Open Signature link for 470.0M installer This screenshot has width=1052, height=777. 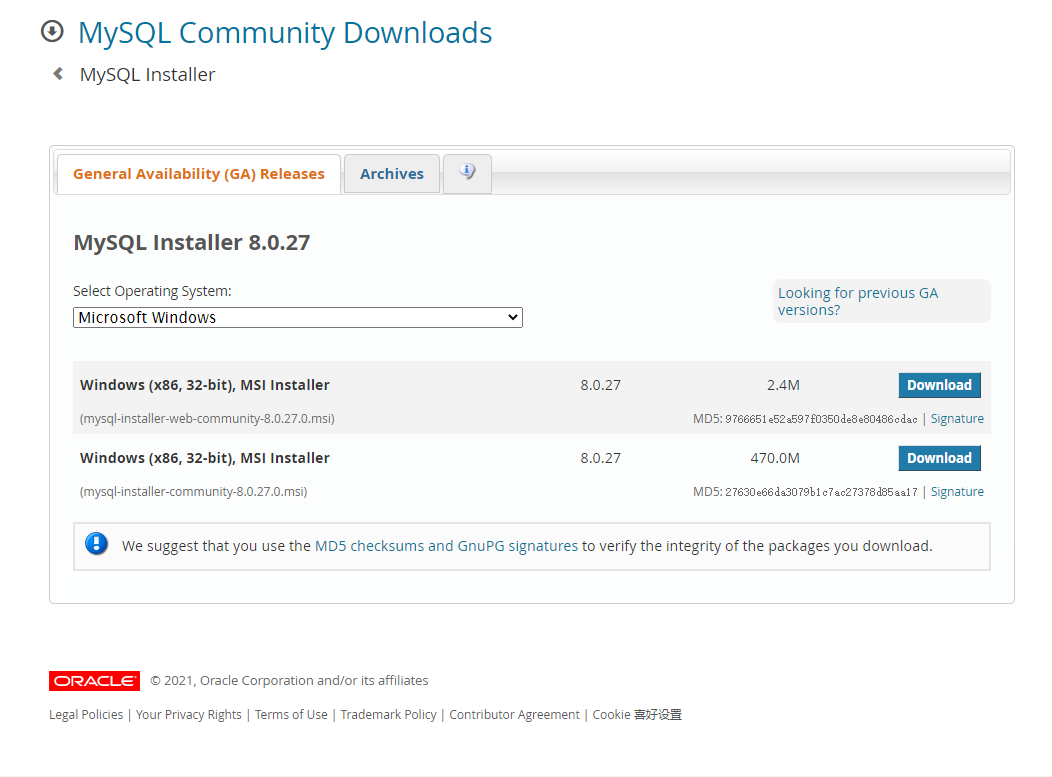pyautogui.click(x=957, y=492)
